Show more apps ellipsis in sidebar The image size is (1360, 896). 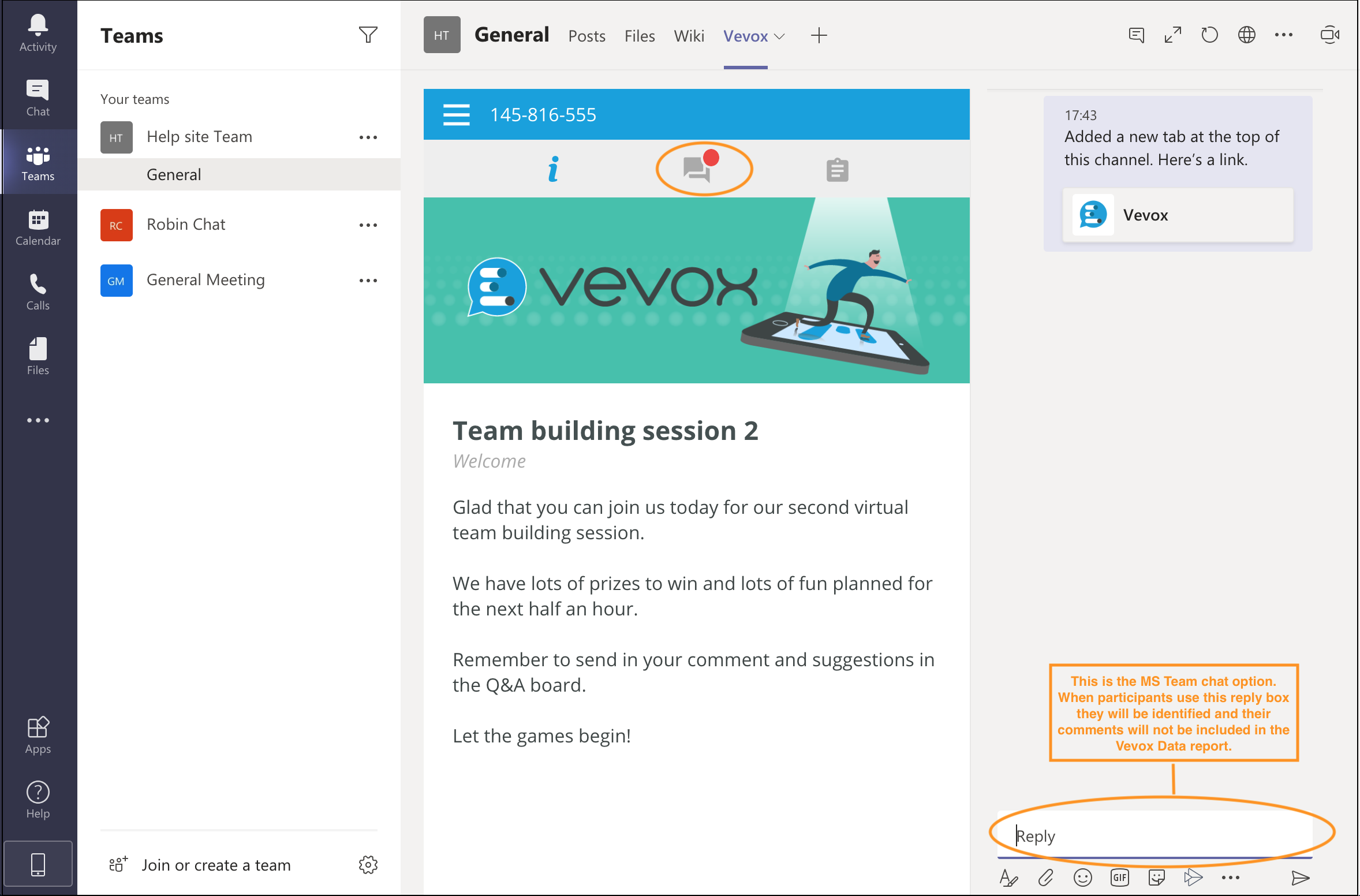pyautogui.click(x=38, y=420)
